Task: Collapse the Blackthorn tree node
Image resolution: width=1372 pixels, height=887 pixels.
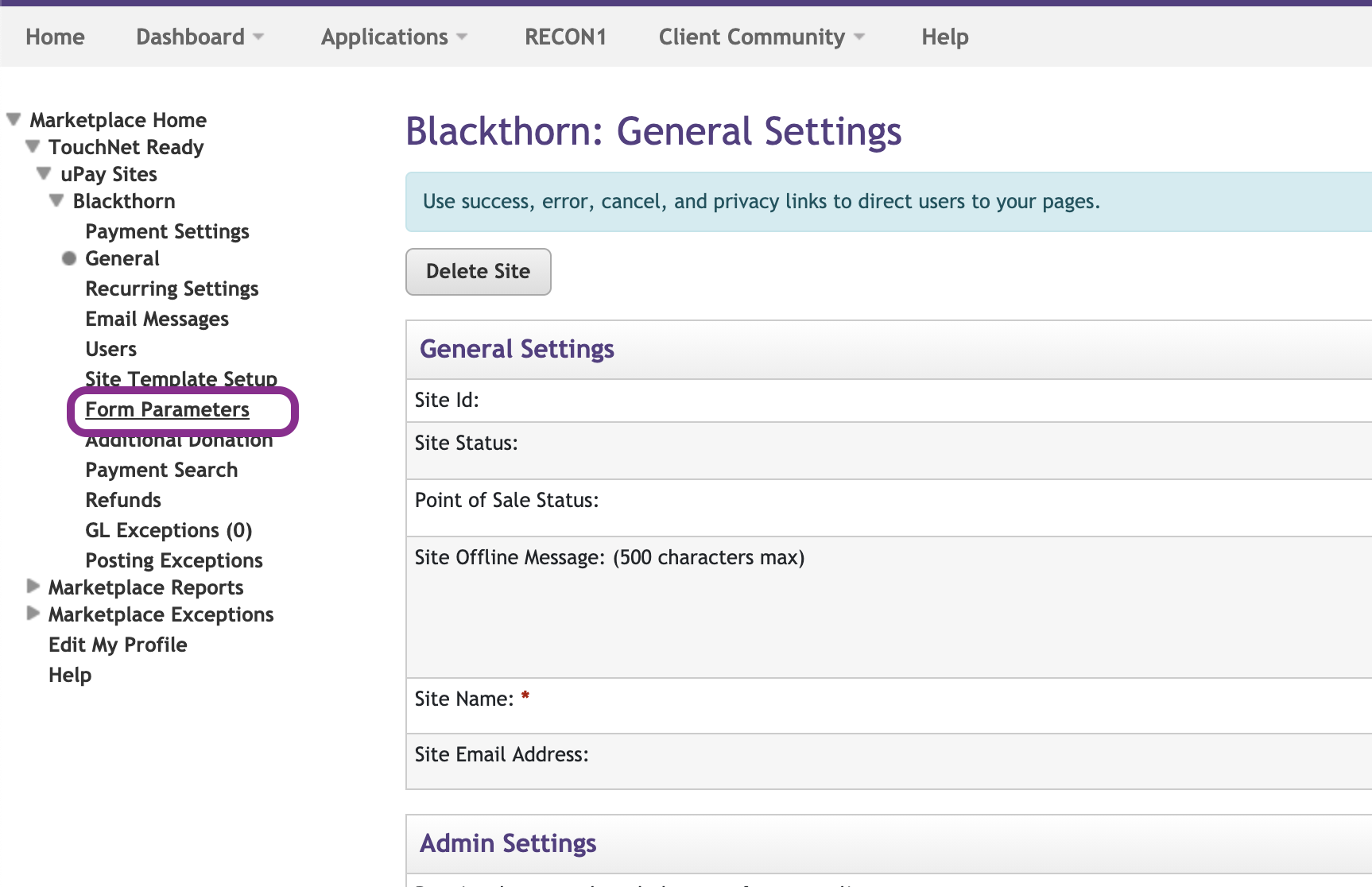Action: click(x=56, y=200)
